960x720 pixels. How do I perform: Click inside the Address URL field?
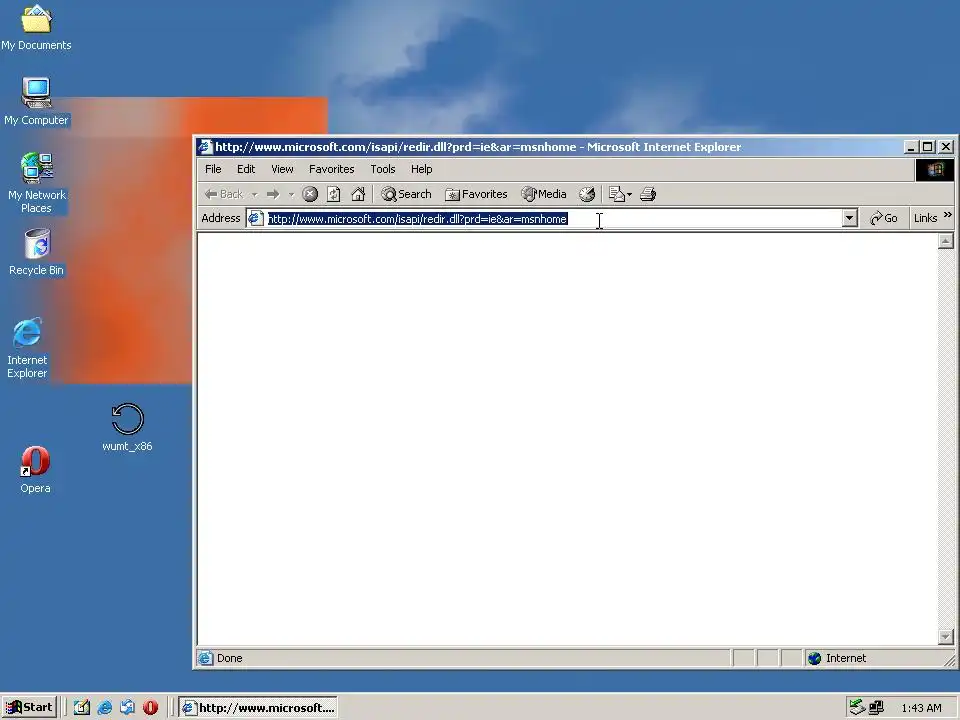(x=544, y=219)
